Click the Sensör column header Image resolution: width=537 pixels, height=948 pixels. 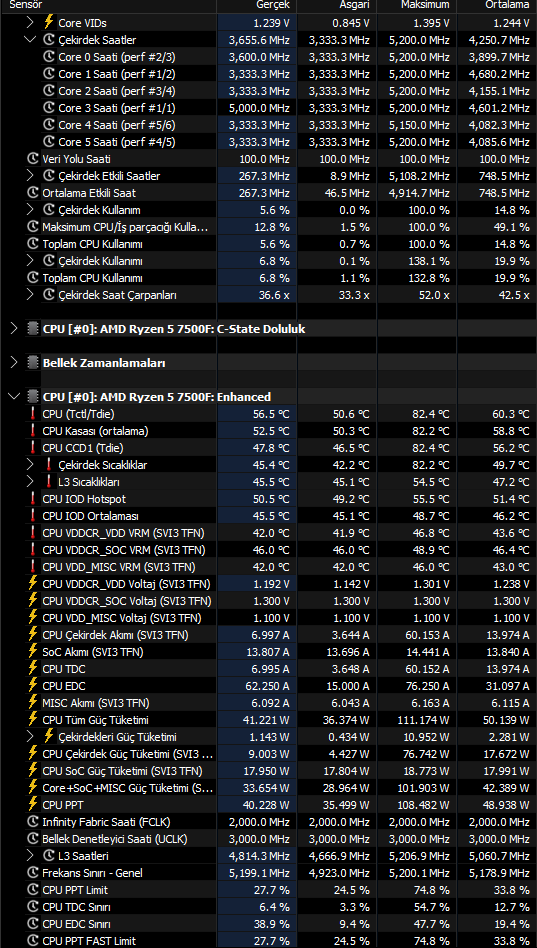(109, 5)
